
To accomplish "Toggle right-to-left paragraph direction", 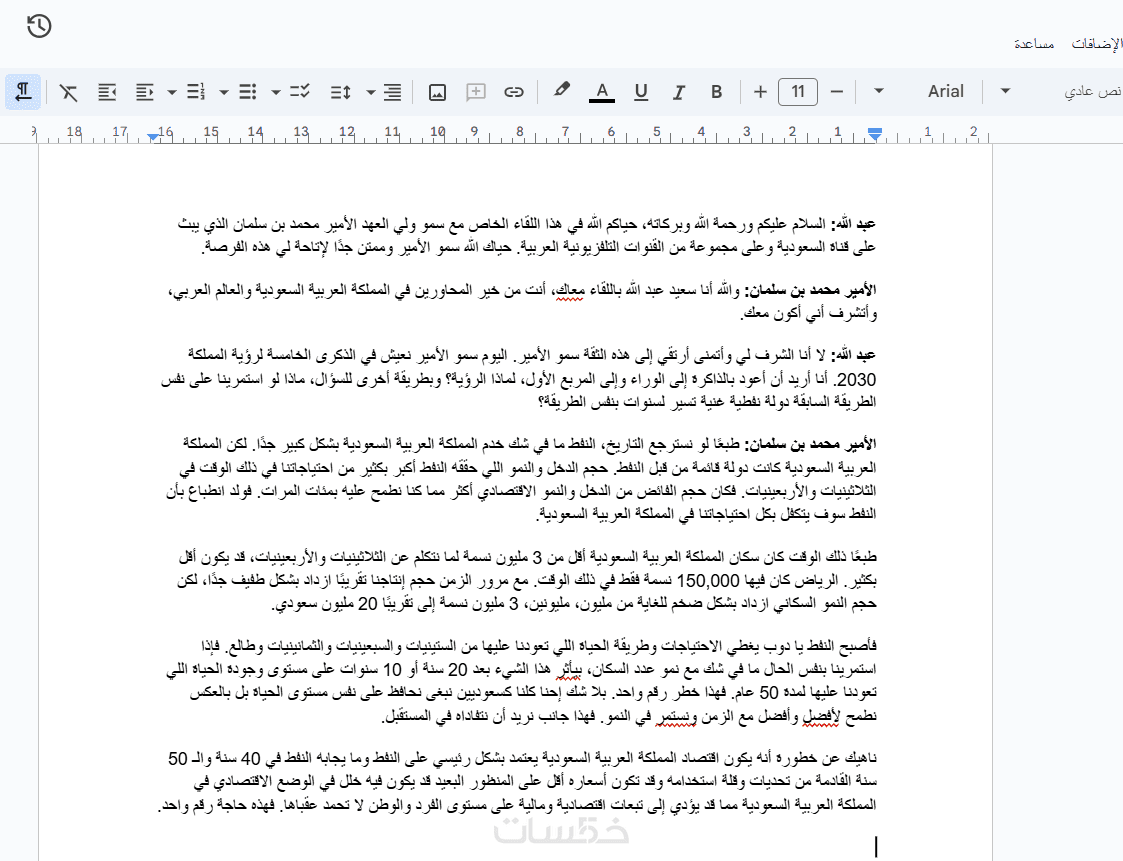I will coord(23,92).
